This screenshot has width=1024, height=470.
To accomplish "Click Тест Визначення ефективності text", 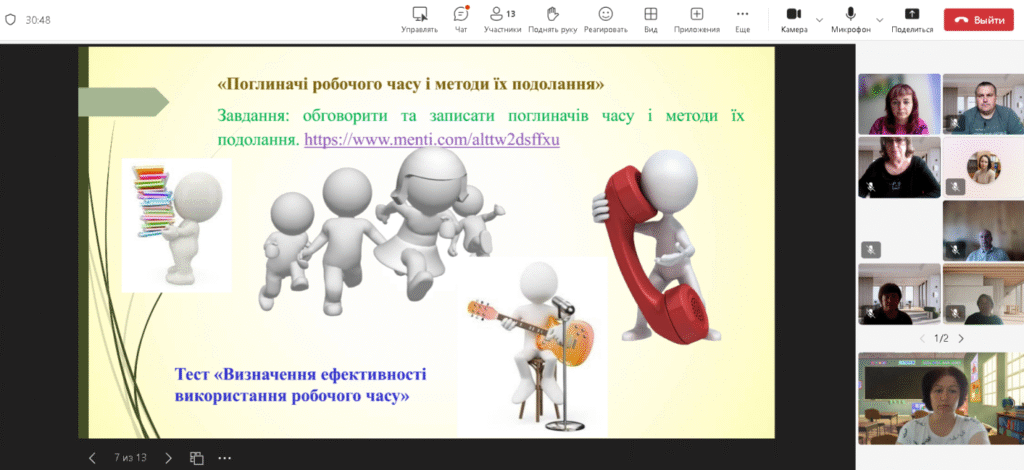I will click(300, 385).
